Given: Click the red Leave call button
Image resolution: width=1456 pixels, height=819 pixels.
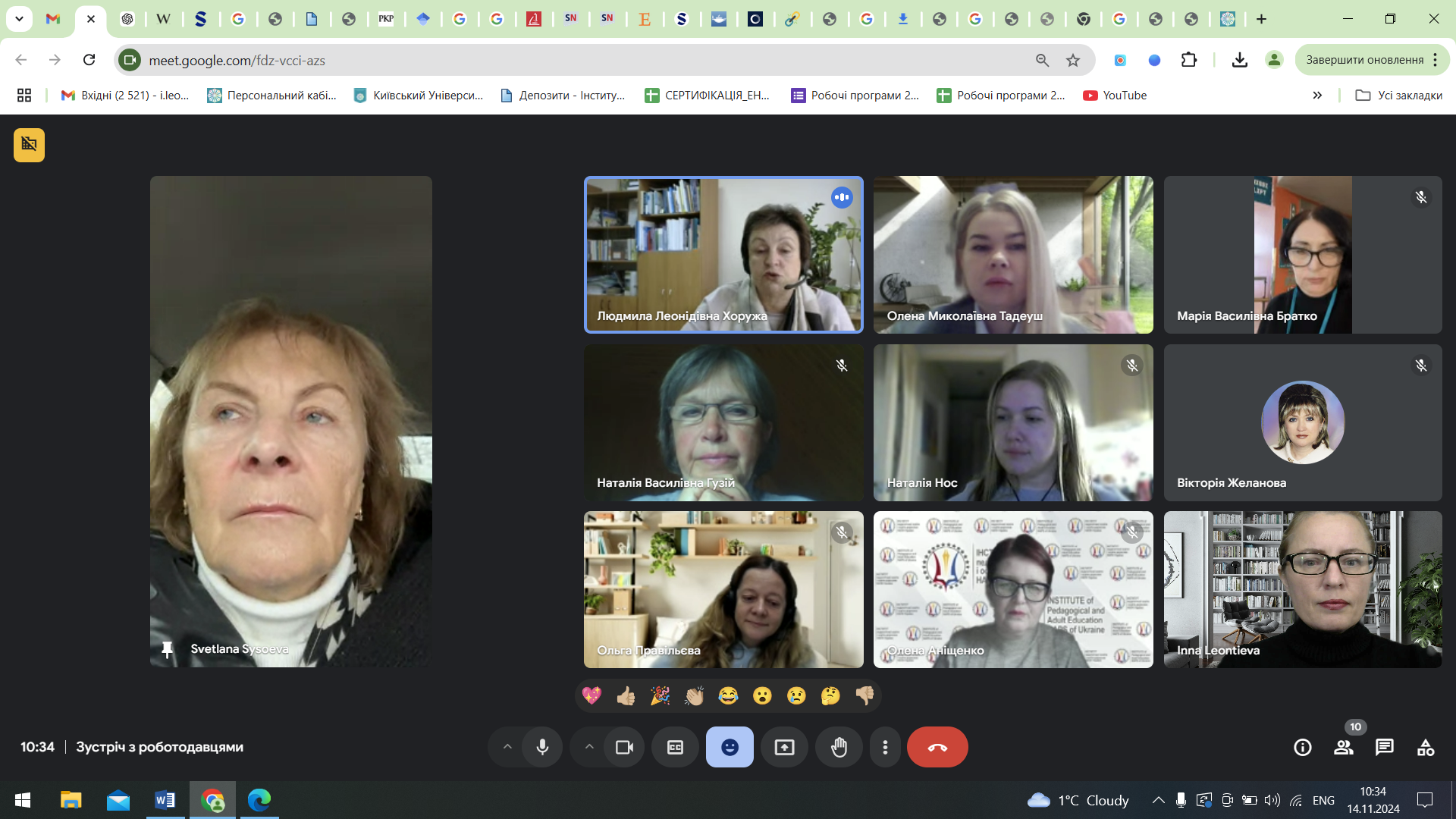Looking at the screenshot, I should (937, 747).
